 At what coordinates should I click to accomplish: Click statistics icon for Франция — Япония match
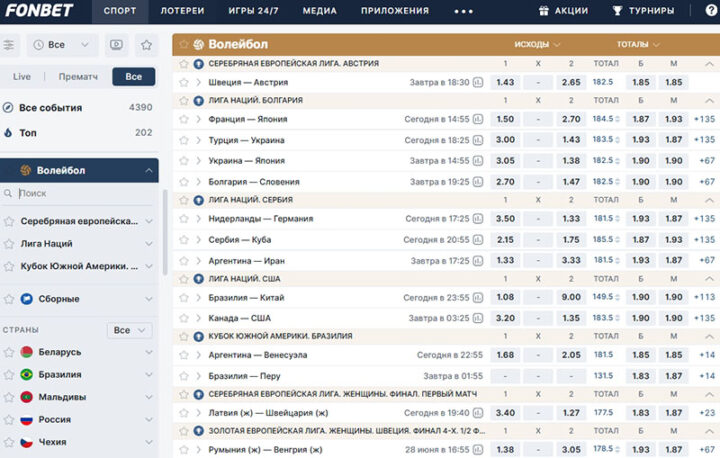click(x=477, y=119)
